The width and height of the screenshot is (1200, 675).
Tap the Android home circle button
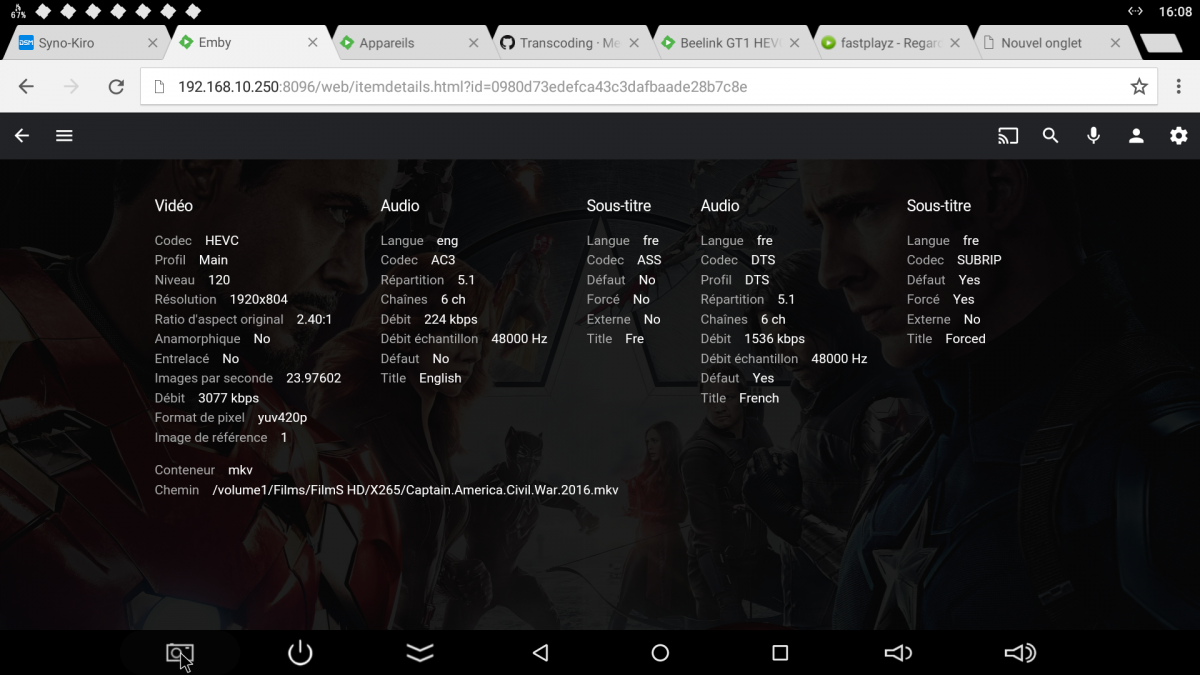pos(660,653)
